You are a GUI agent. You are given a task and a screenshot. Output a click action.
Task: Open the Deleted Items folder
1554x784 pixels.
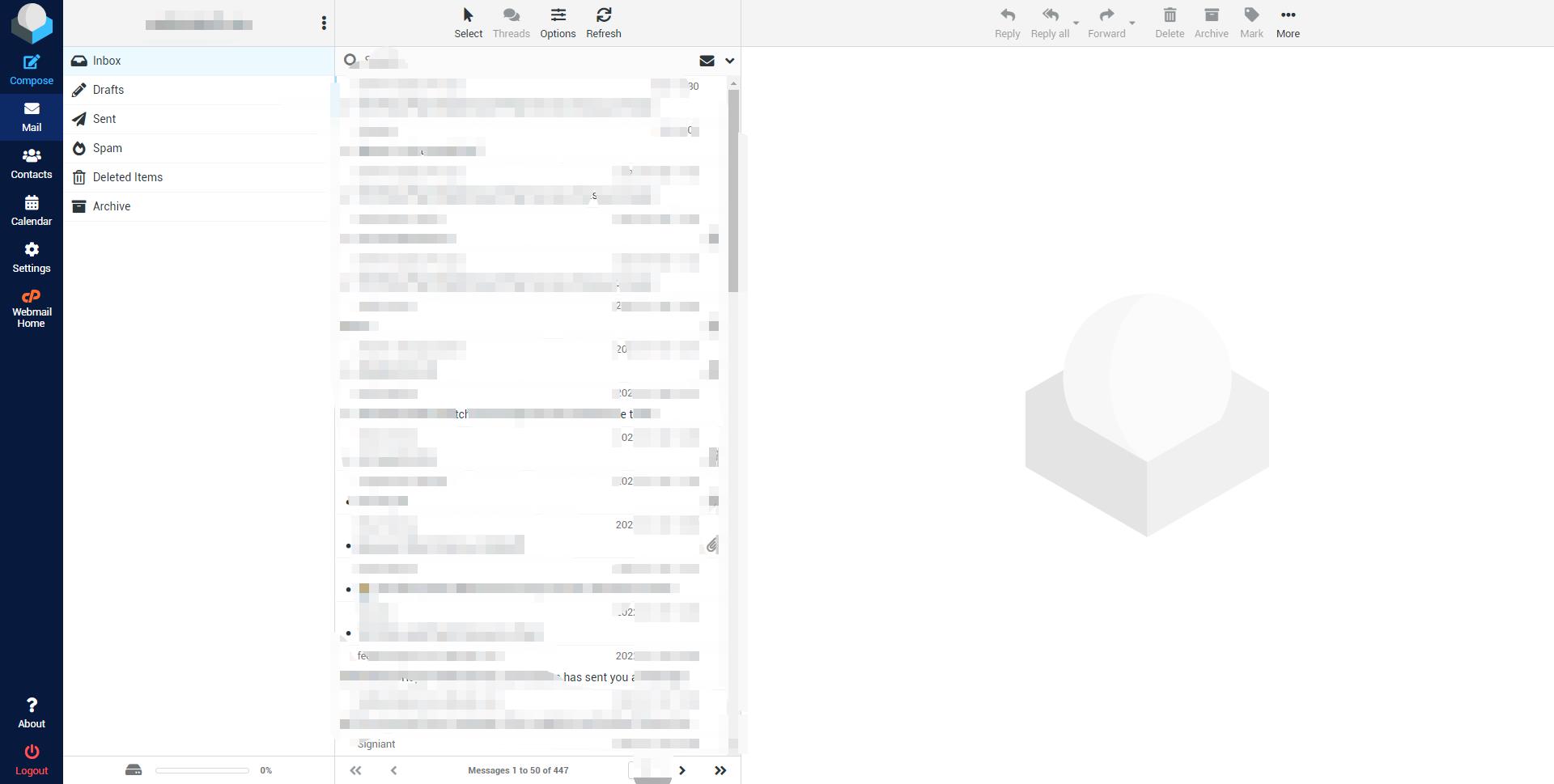click(198, 177)
